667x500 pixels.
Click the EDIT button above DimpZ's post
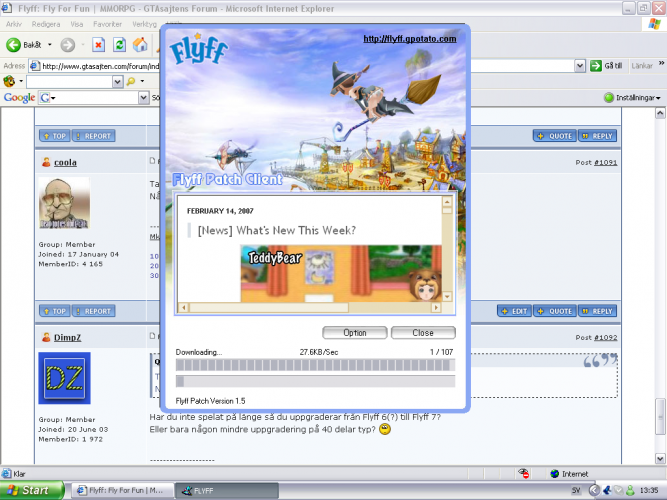tap(514, 311)
